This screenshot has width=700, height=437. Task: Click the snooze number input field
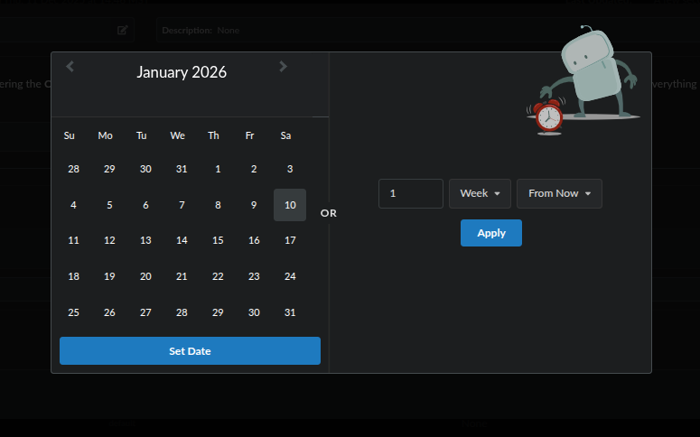point(410,193)
